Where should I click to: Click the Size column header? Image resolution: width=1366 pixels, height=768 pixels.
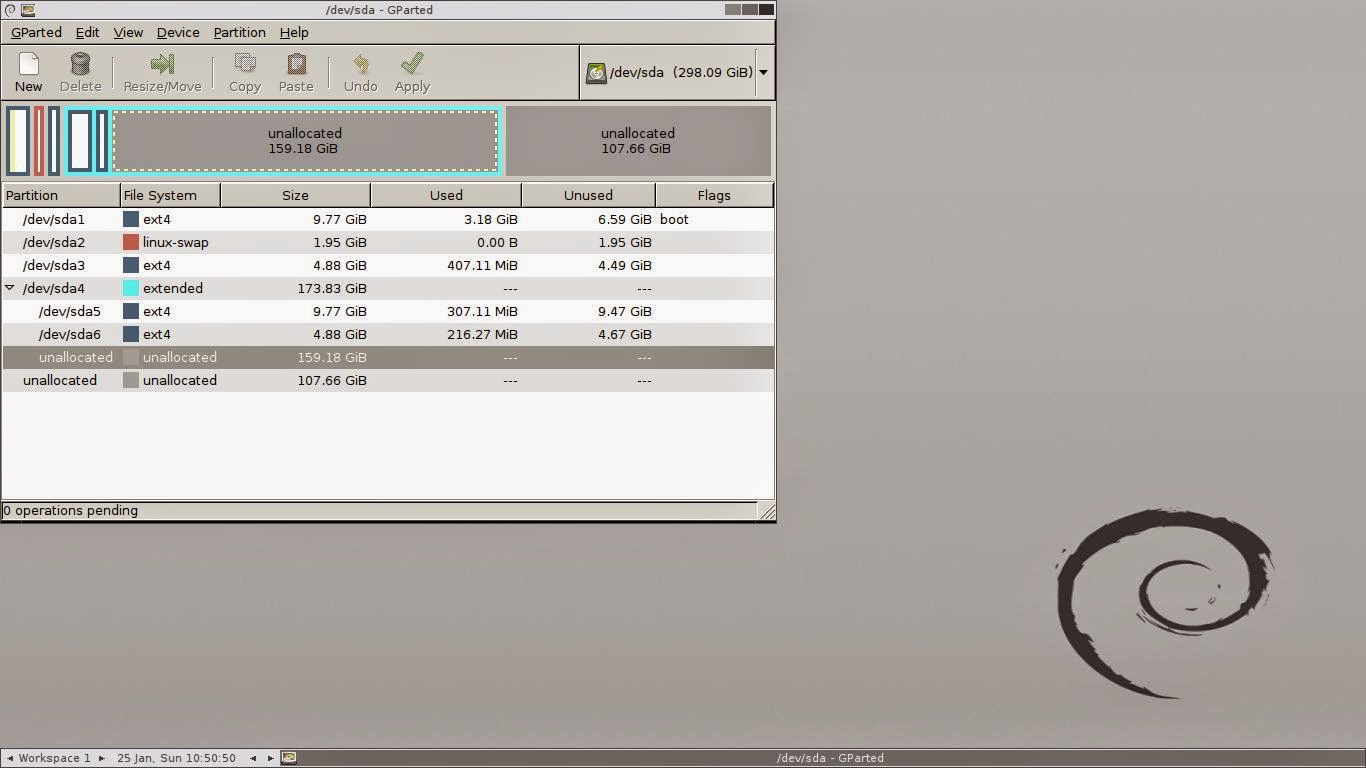coord(295,195)
